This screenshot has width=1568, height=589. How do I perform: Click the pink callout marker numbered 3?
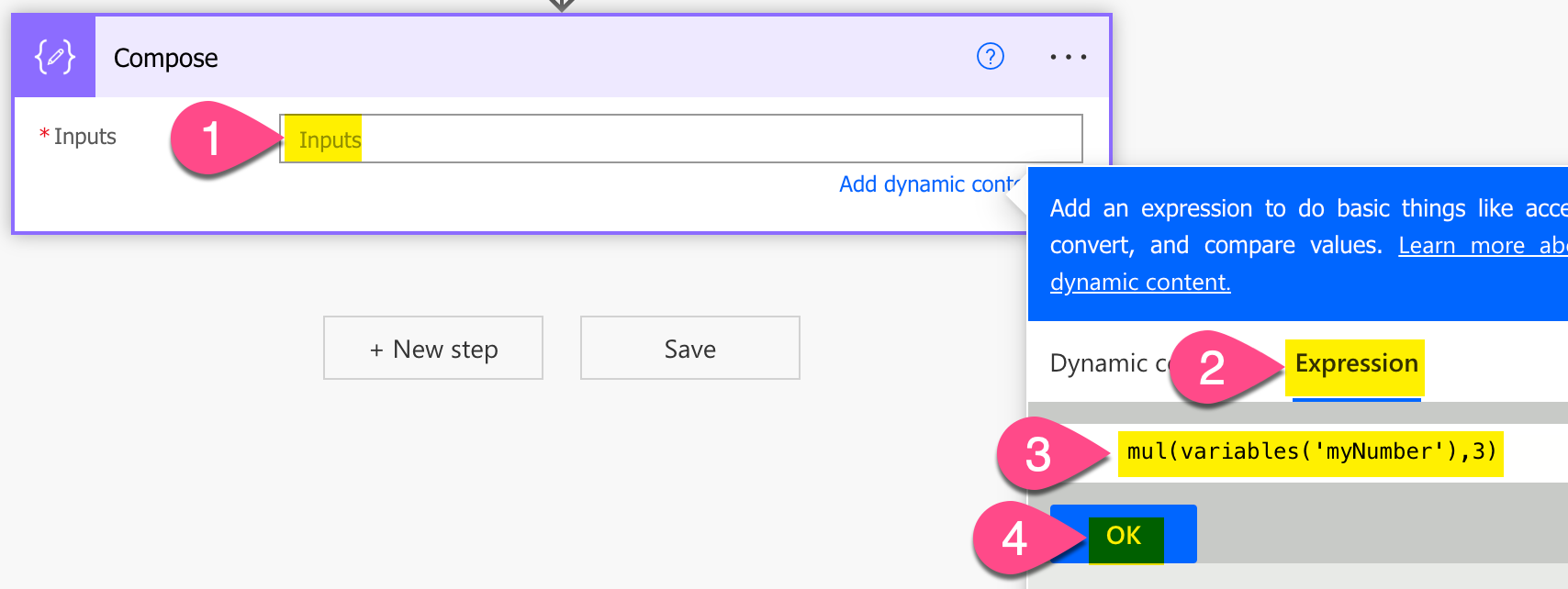click(1038, 454)
